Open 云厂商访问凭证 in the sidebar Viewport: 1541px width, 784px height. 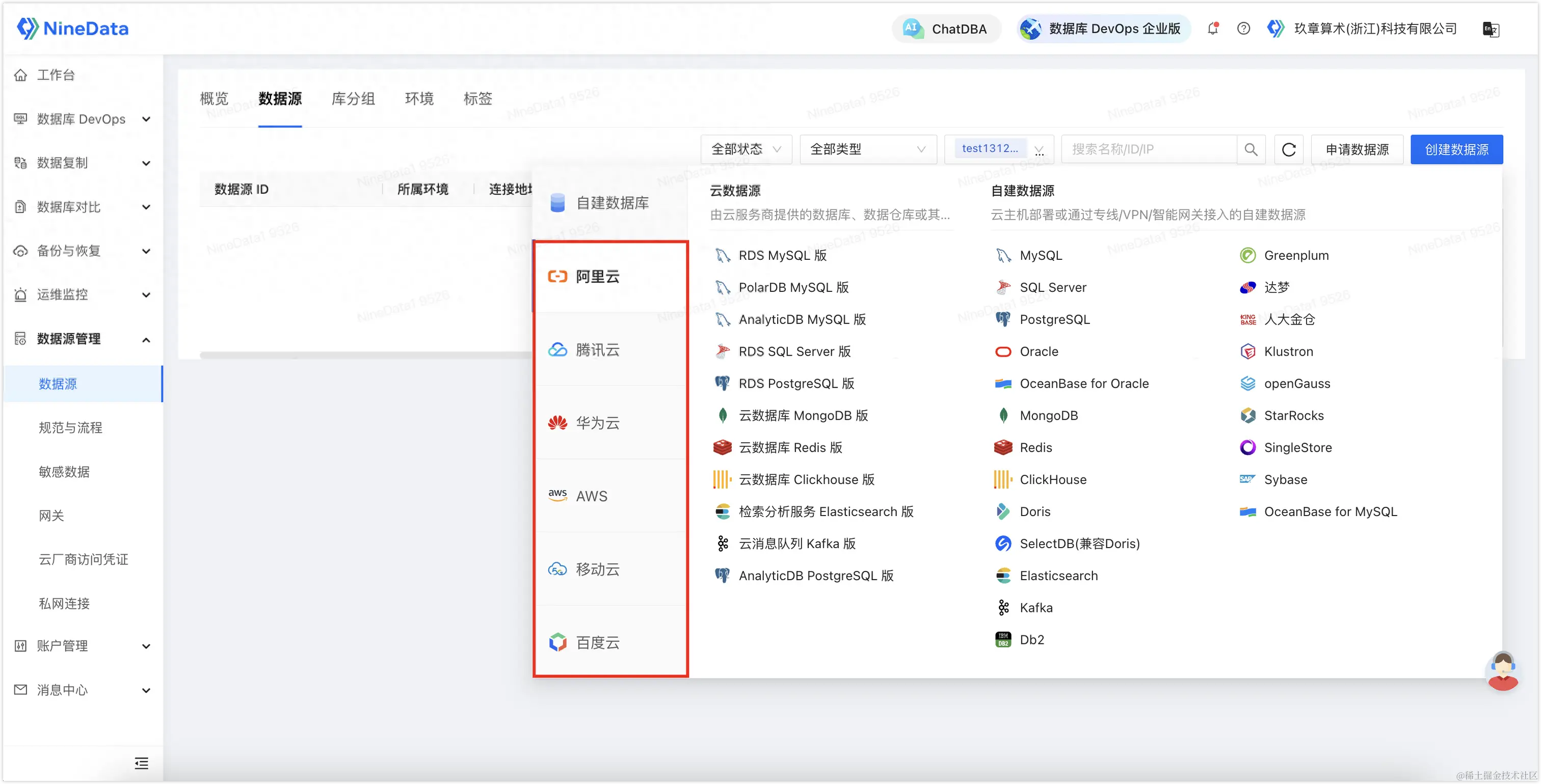point(83,559)
